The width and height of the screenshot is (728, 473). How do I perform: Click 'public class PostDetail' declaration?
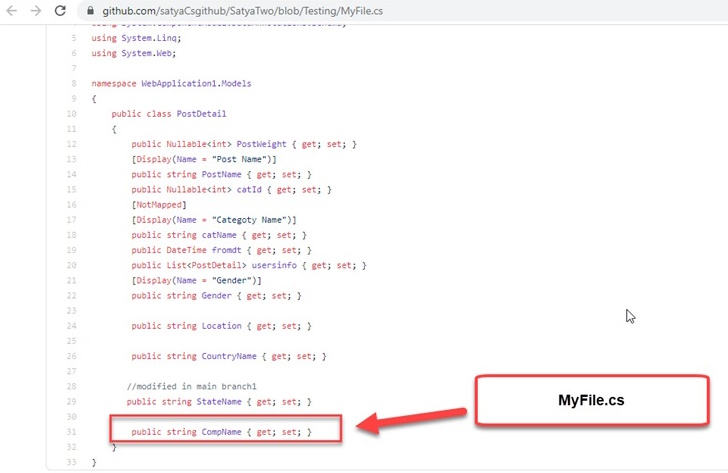[x=169, y=114]
